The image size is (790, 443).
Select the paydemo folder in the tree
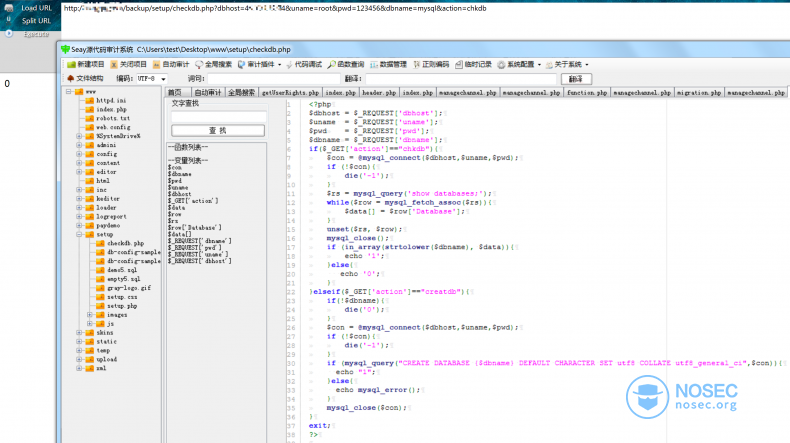[x=108, y=226]
